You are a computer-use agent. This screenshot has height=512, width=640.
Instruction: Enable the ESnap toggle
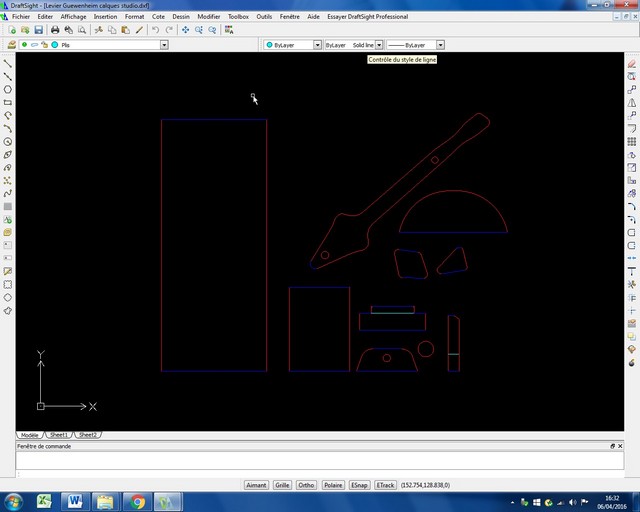point(359,485)
